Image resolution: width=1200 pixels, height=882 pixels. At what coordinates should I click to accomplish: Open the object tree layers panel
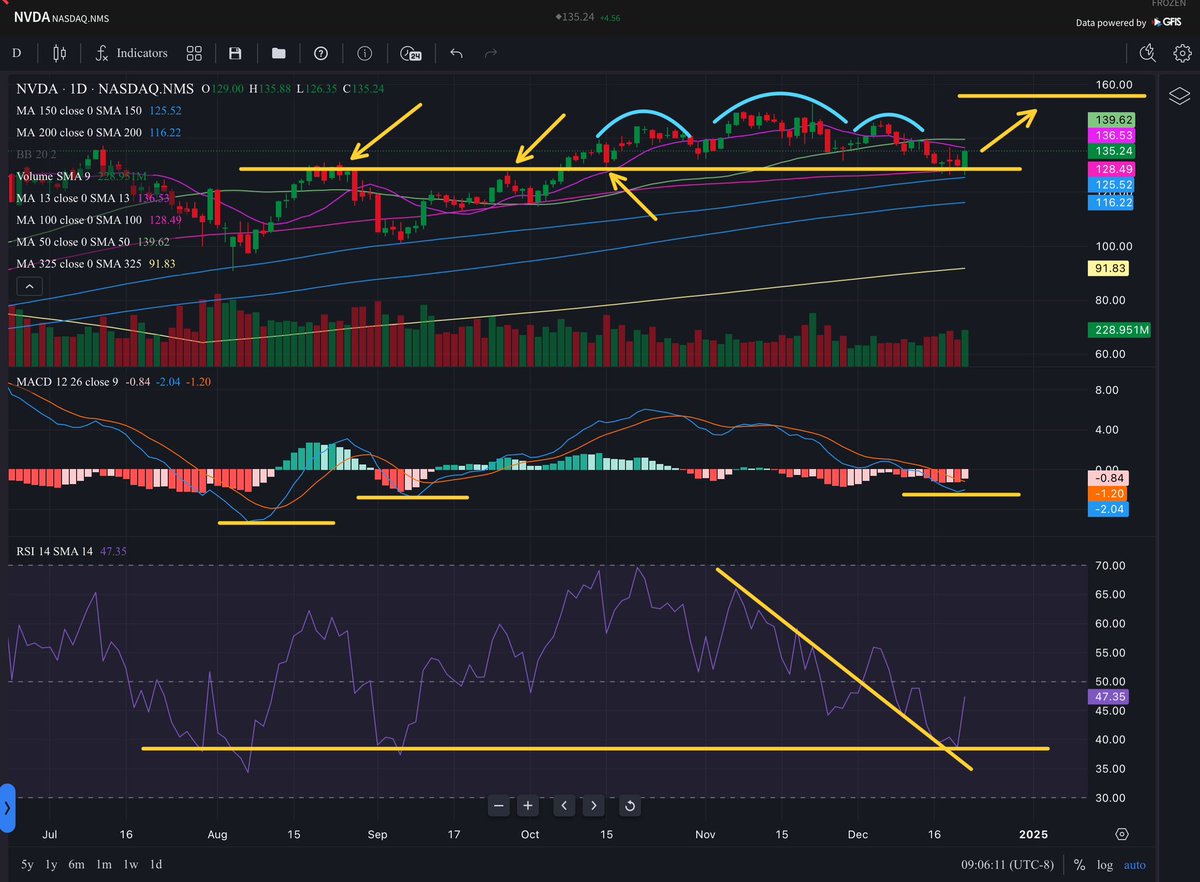pyautogui.click(x=1179, y=95)
